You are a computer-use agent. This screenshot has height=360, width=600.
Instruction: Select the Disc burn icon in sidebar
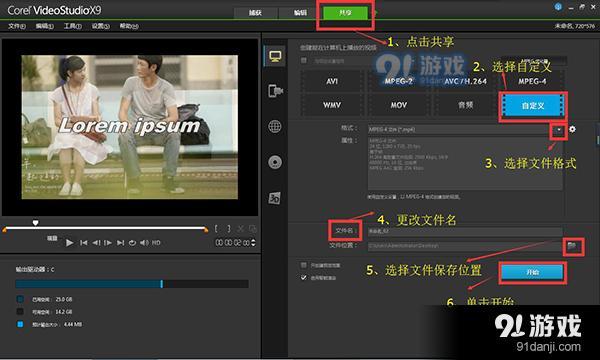point(275,162)
